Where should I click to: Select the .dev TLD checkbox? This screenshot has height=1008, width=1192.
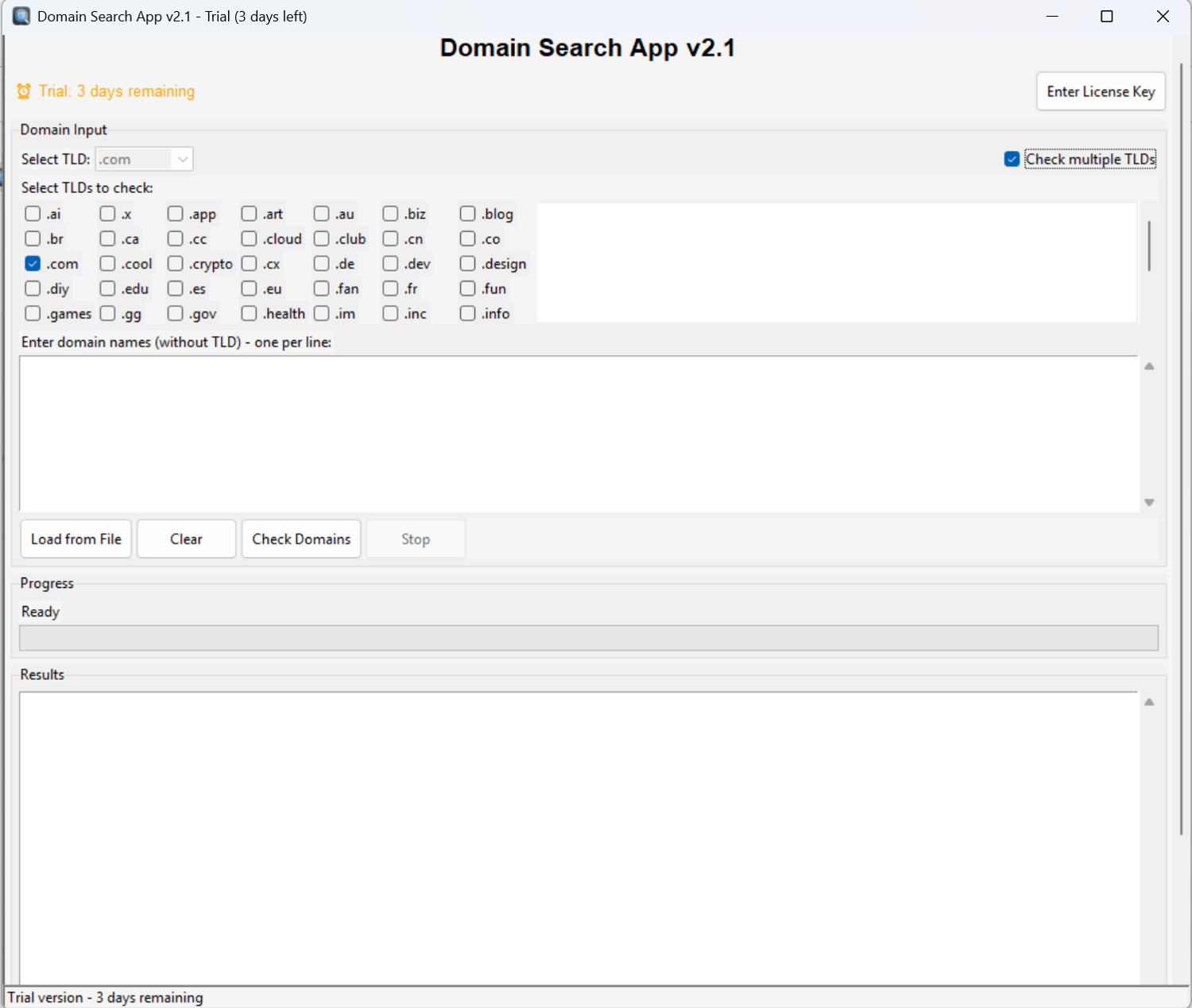tap(390, 264)
